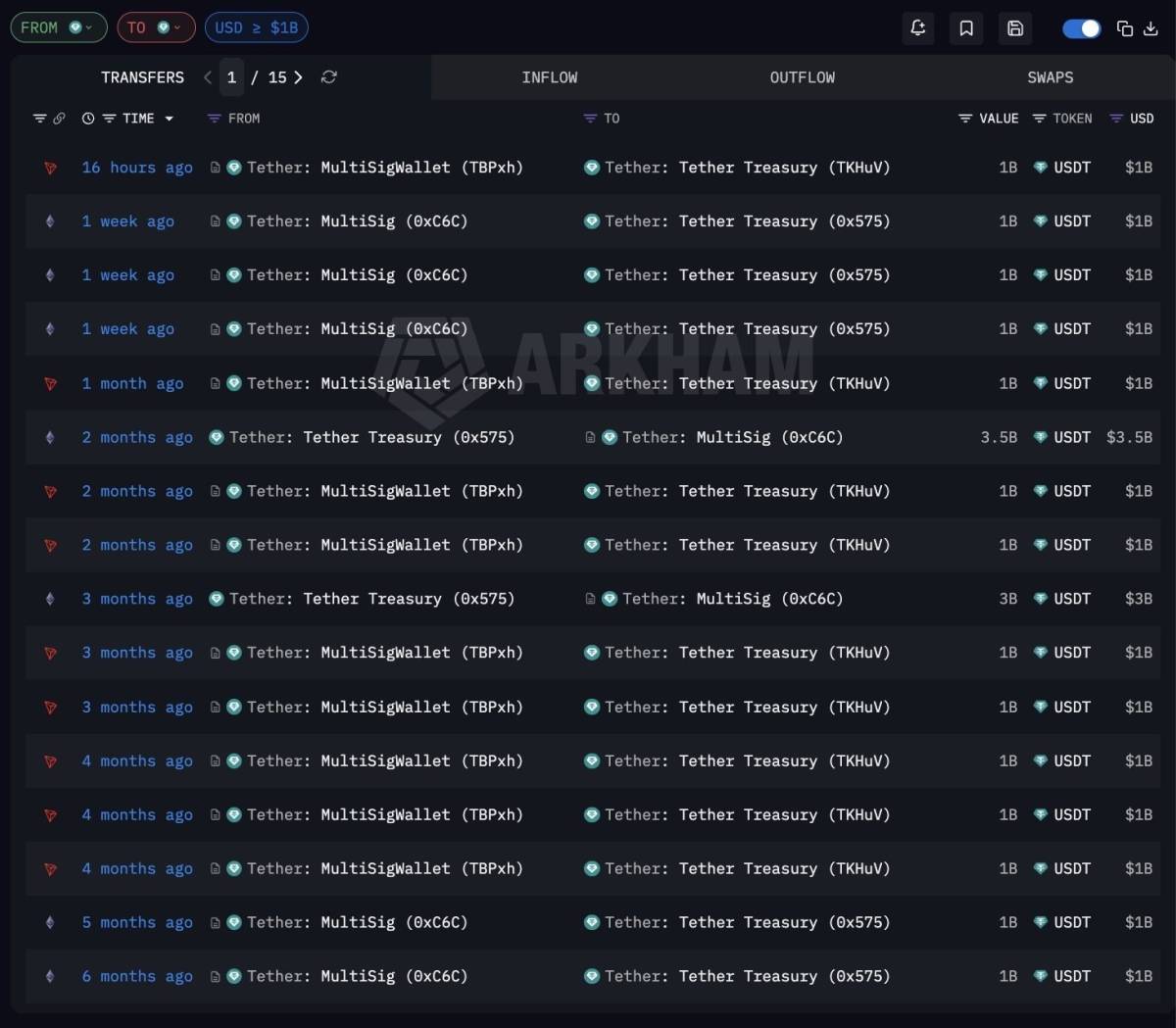
Task: Open the '5 months ago' transaction link
Action: pyautogui.click(x=137, y=923)
